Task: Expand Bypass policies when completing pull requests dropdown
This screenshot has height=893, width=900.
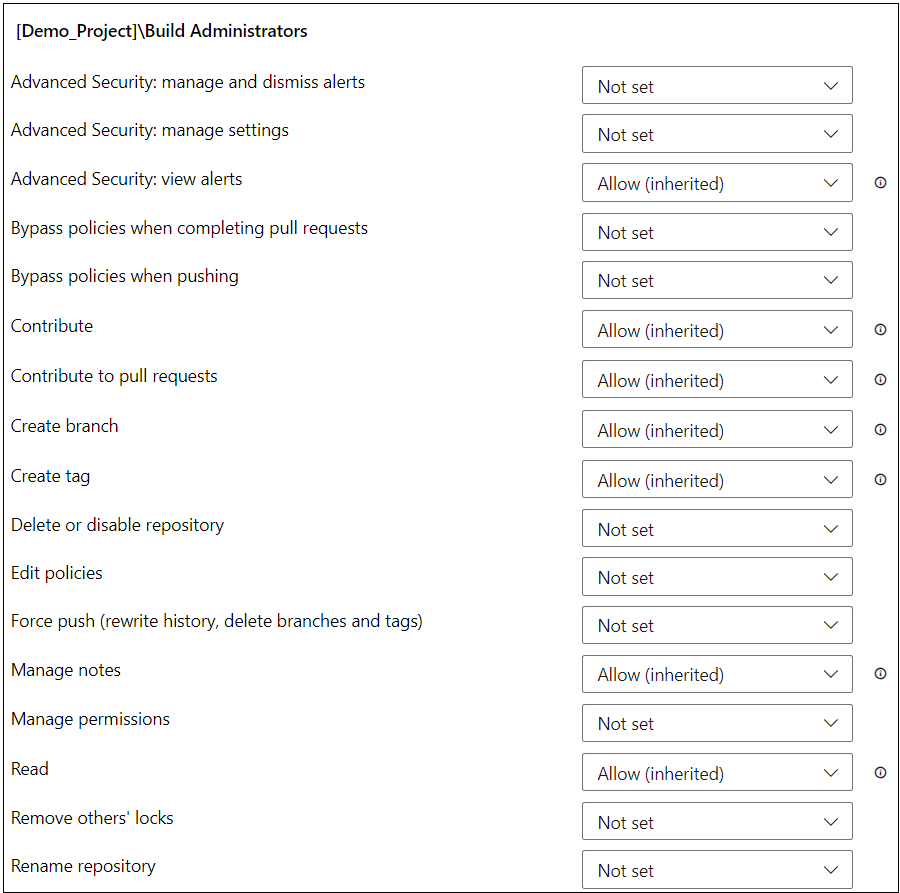Action: click(x=717, y=232)
